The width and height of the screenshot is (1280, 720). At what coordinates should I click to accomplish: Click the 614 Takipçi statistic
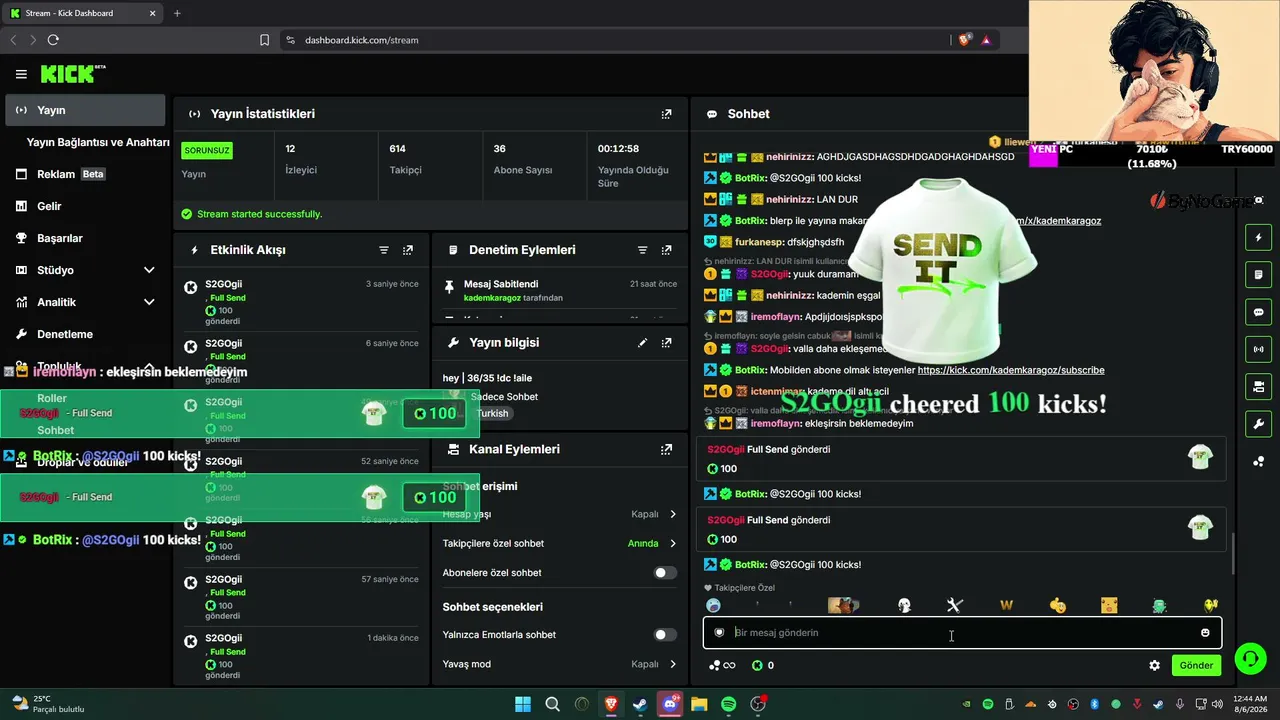tap(405, 160)
